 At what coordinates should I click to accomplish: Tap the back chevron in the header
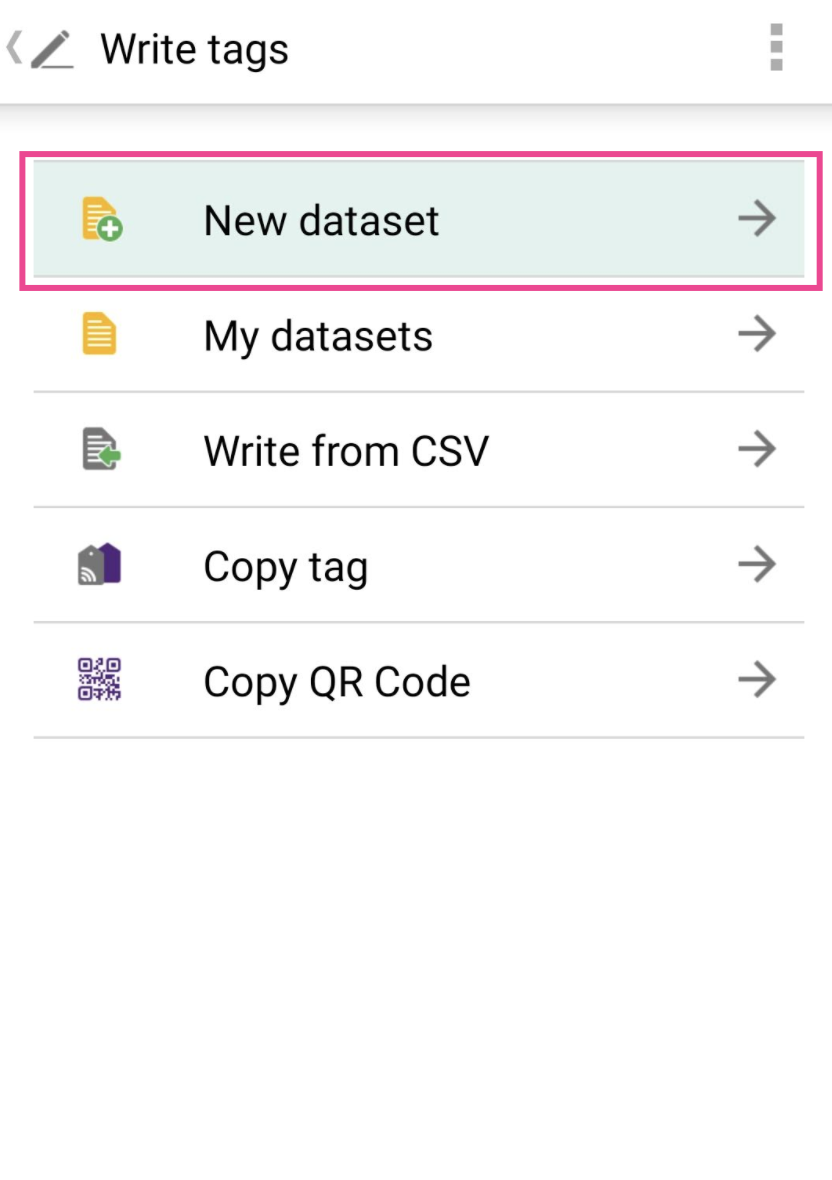tap(15, 47)
